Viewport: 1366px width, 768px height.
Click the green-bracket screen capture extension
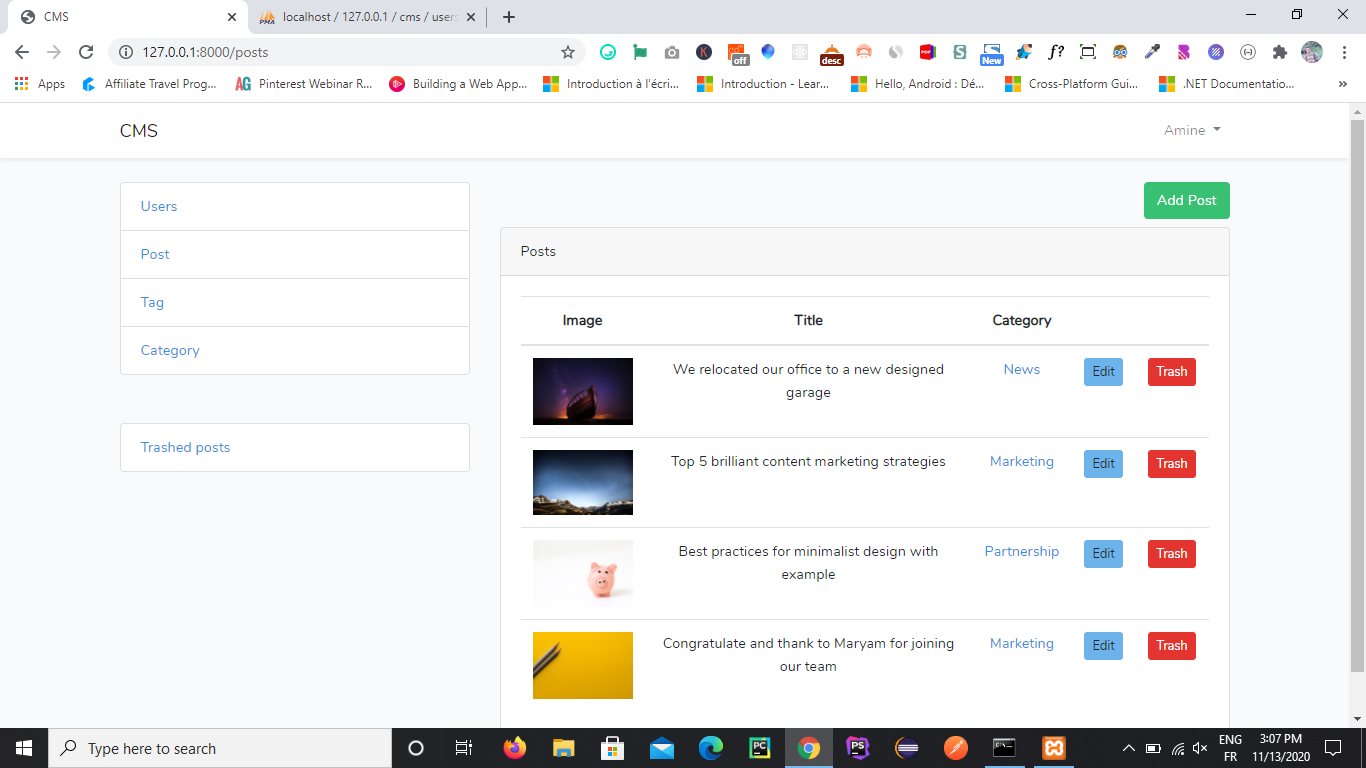1088,52
